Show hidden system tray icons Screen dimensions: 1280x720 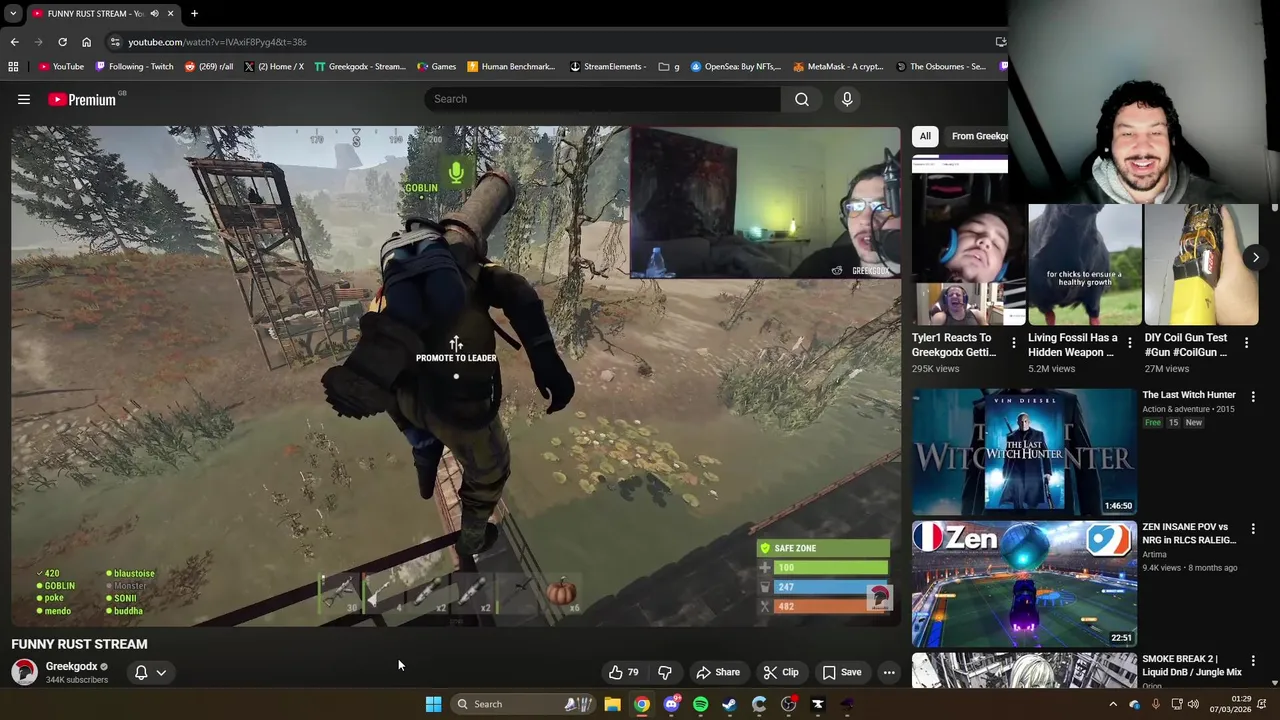click(x=1113, y=704)
